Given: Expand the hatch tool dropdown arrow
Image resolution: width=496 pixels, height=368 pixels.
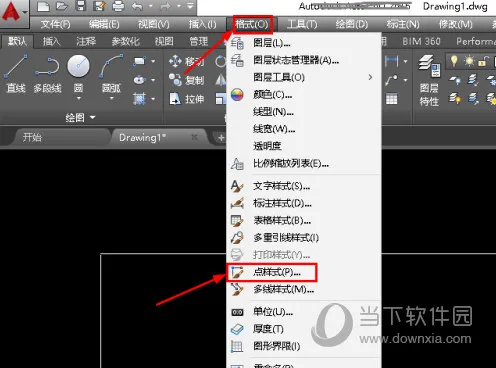Looking at the screenshot, I should (153, 99).
